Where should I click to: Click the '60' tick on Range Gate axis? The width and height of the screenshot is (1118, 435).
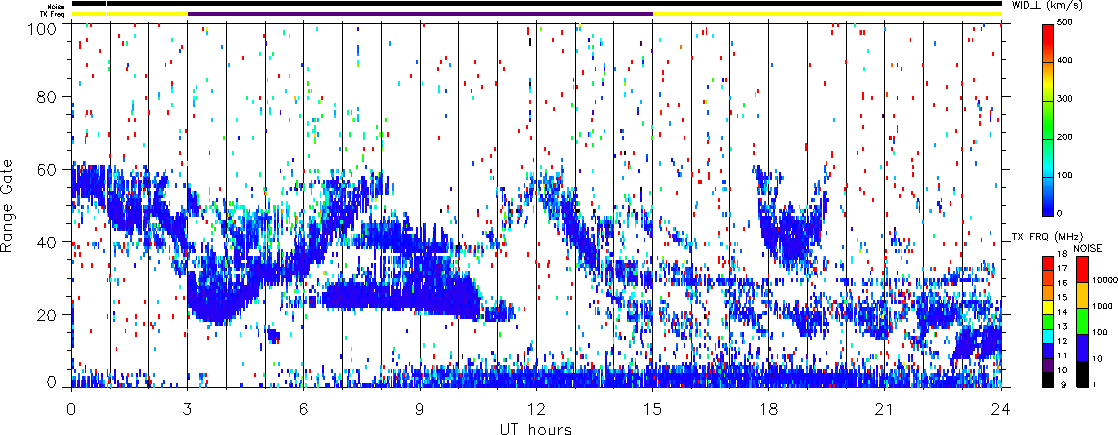point(48,169)
